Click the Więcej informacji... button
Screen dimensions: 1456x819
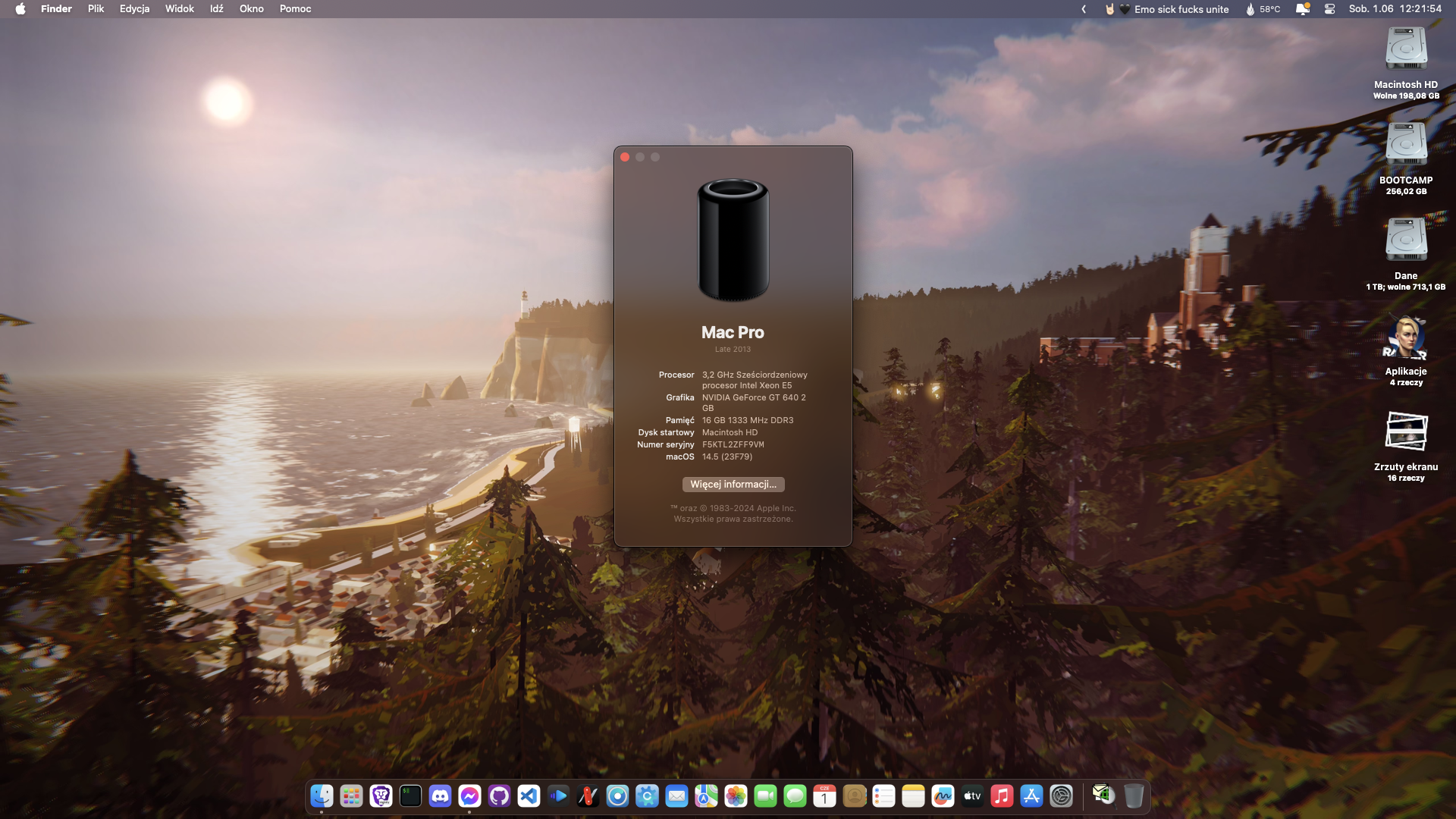[x=733, y=485]
